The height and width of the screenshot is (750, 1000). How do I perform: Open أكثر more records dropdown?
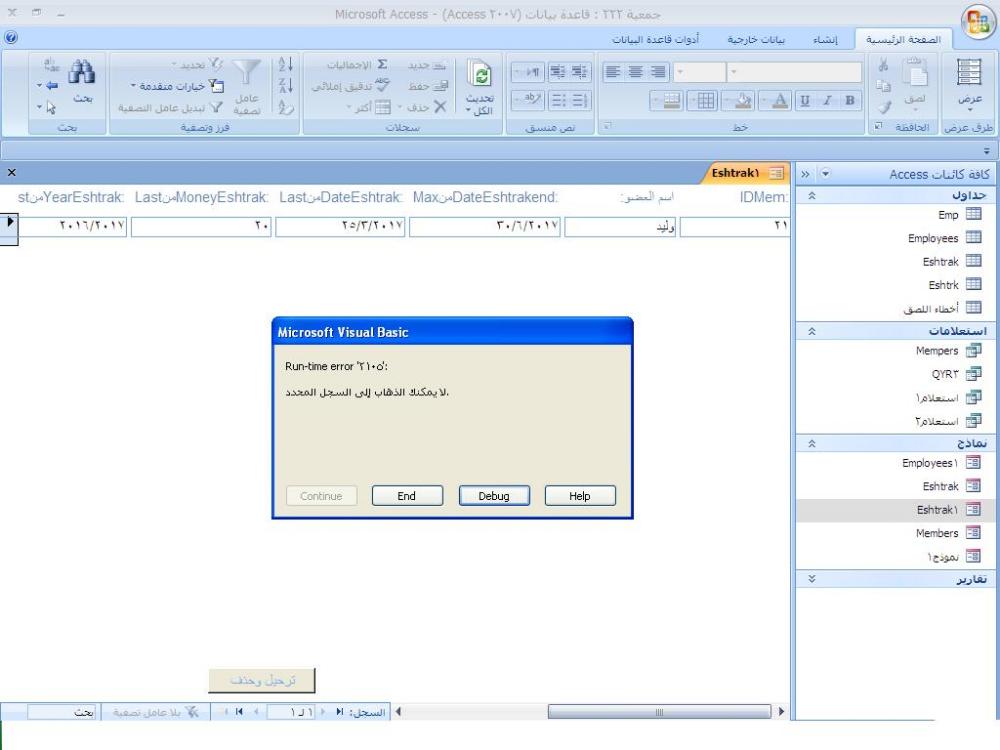369,107
